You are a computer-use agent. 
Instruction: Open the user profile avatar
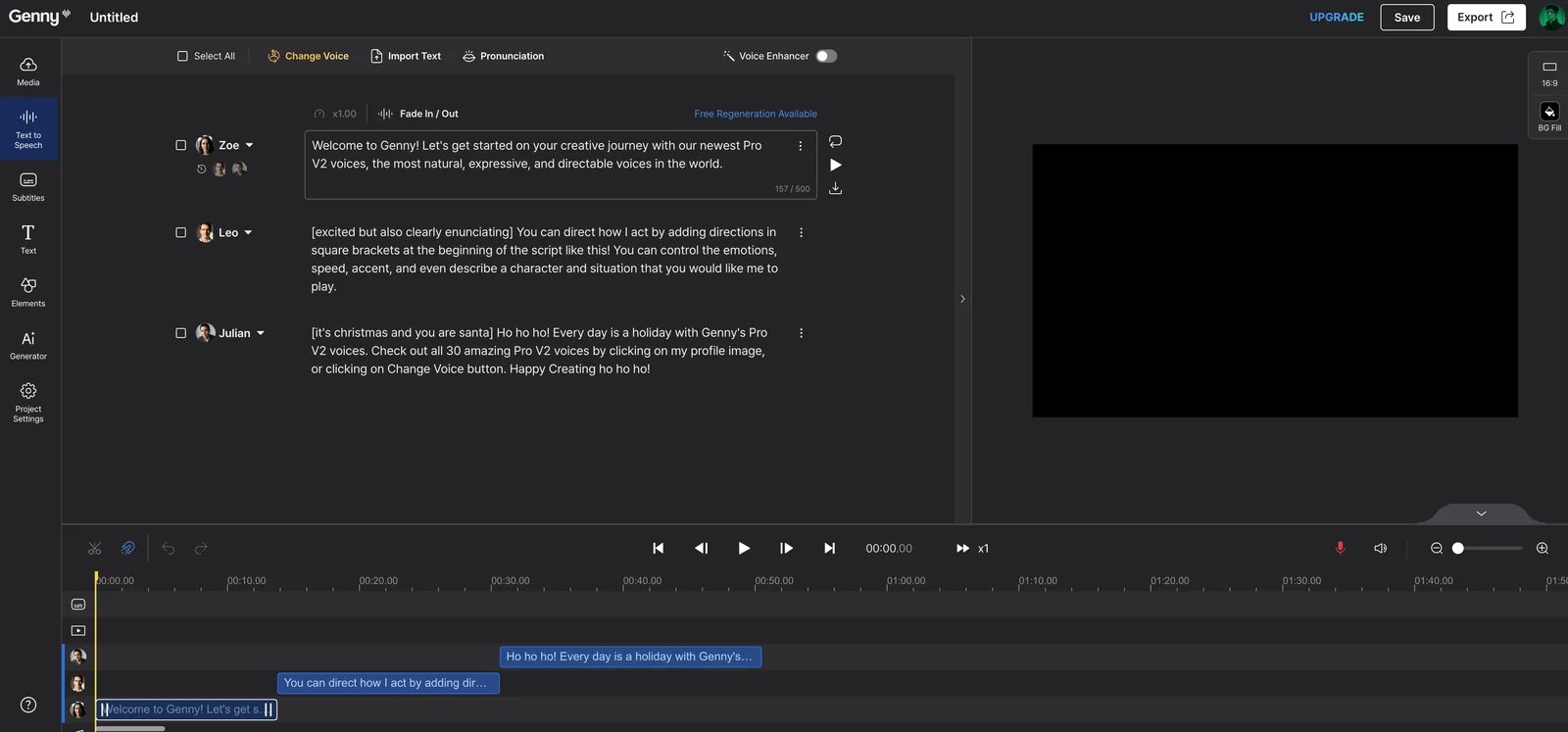click(x=1551, y=17)
